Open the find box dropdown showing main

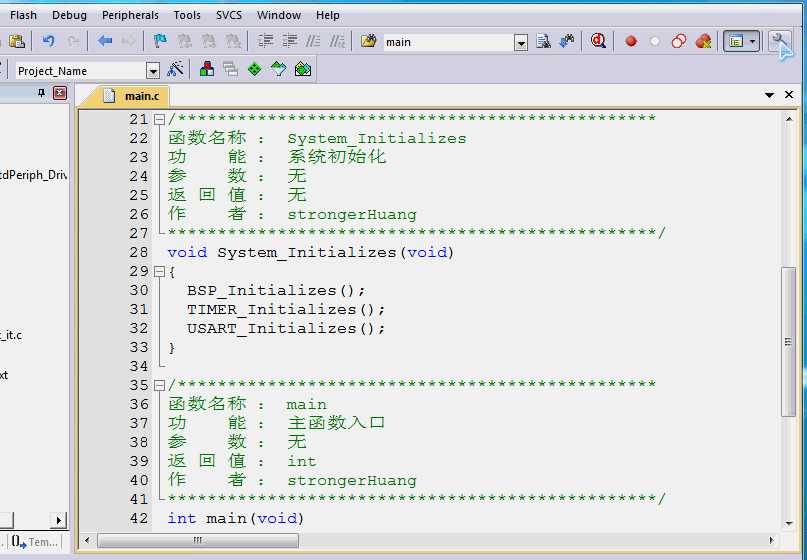[x=521, y=43]
